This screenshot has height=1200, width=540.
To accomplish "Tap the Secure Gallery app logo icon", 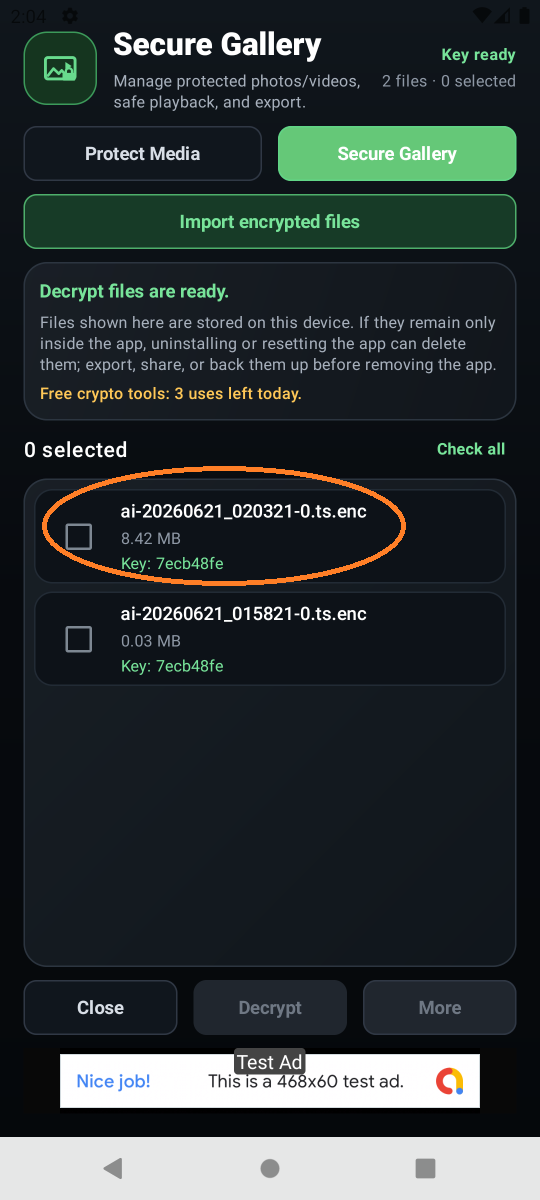I will pyautogui.click(x=60, y=68).
